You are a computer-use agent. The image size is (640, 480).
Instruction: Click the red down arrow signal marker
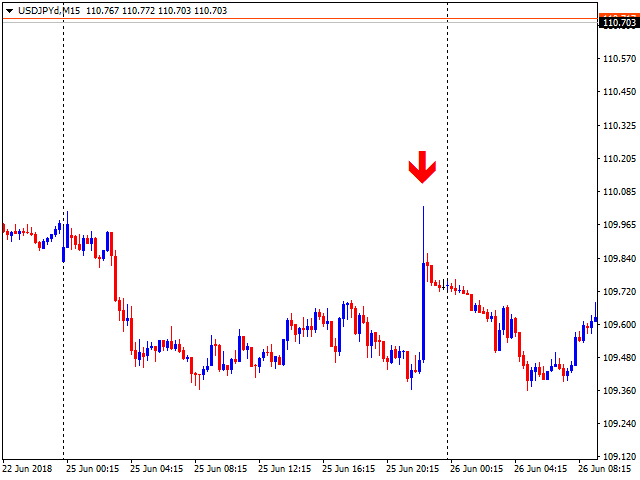422,167
